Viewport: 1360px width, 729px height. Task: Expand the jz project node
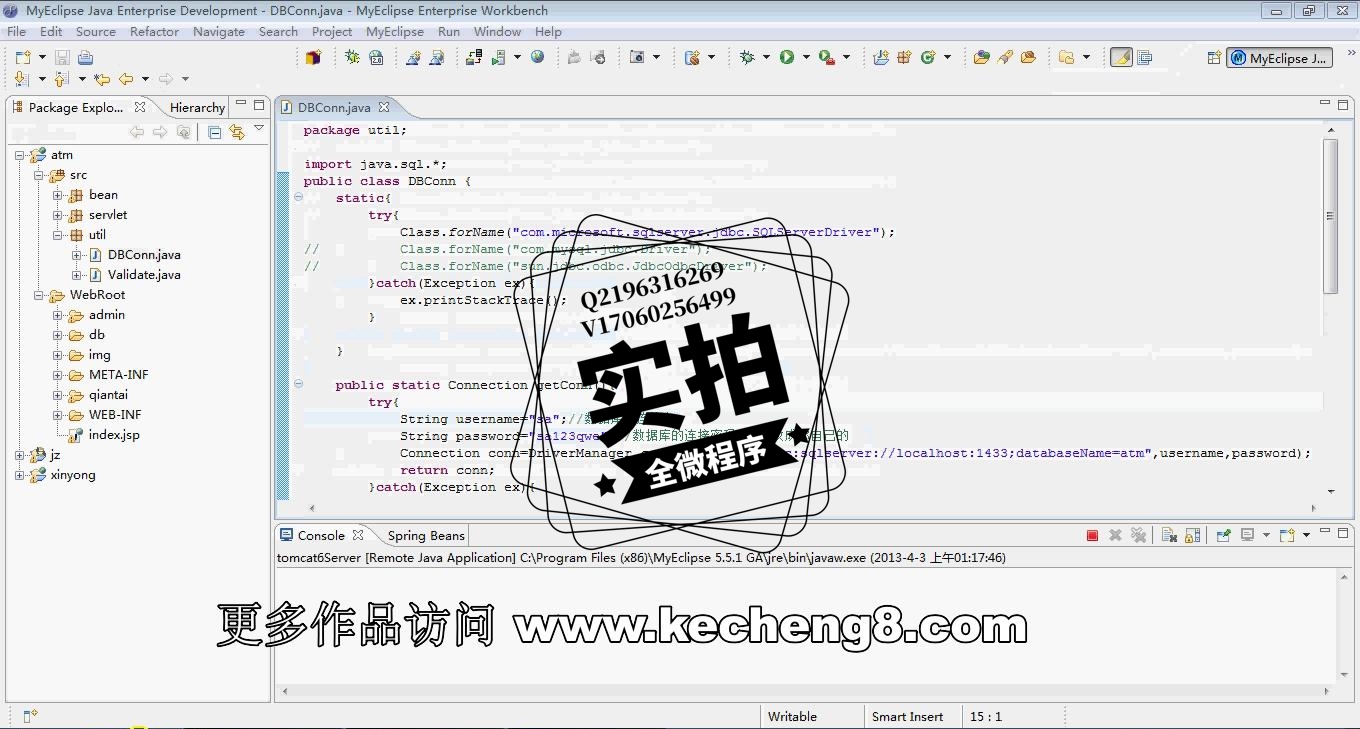(x=20, y=455)
